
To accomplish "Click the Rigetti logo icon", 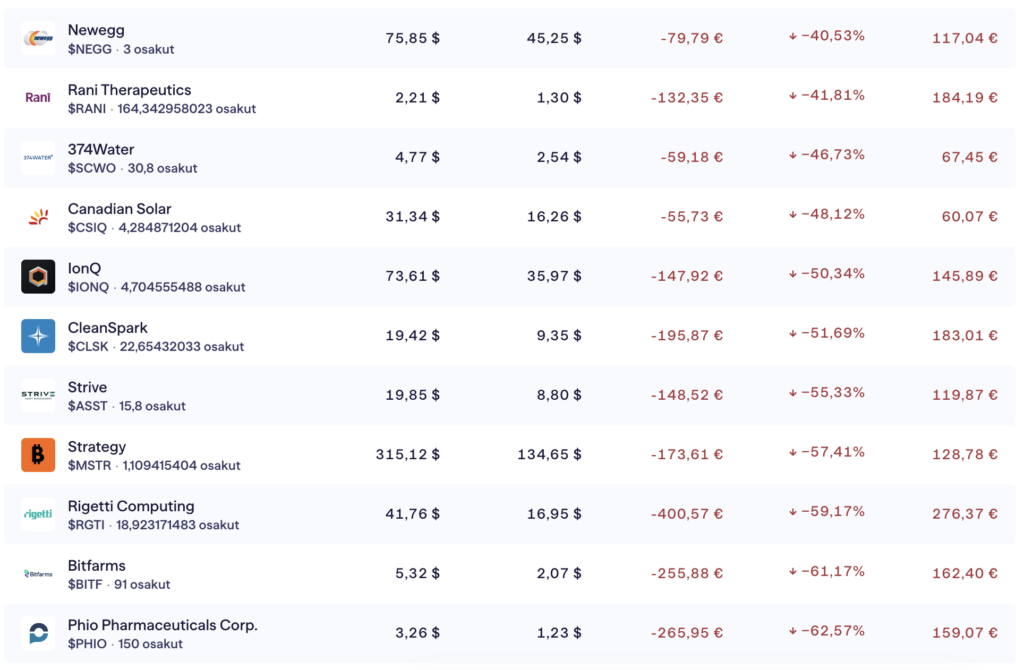I will click(x=38, y=514).
